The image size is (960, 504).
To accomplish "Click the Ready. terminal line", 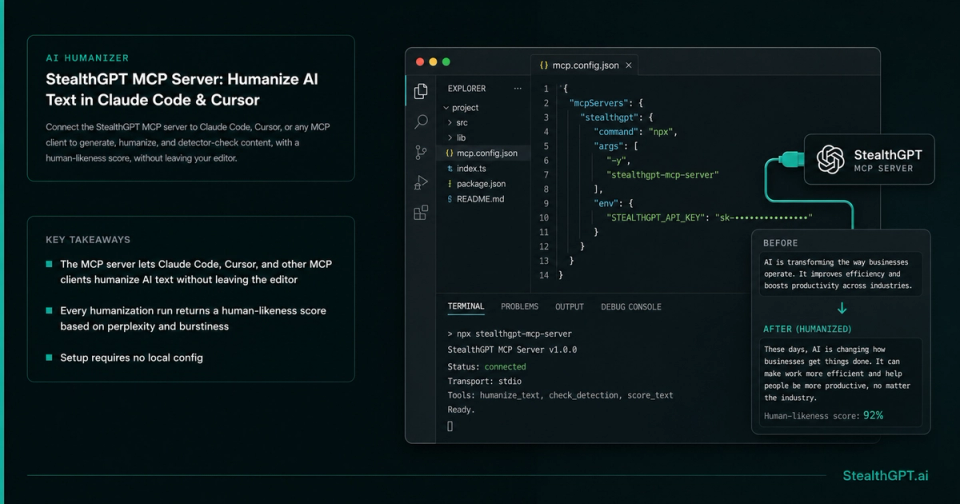I will click(x=460, y=410).
